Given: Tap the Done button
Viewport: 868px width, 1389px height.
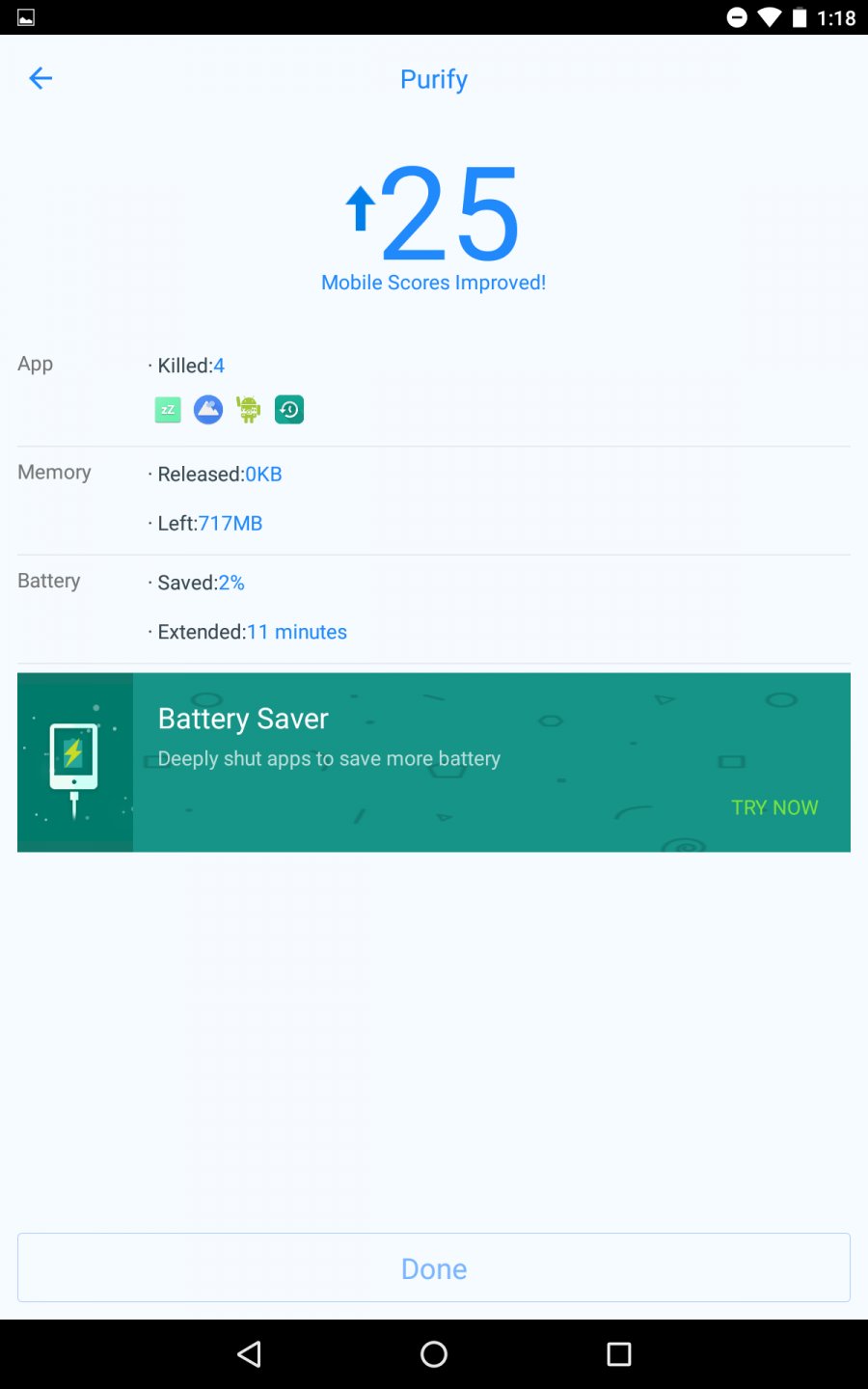Looking at the screenshot, I should coord(434,1267).
